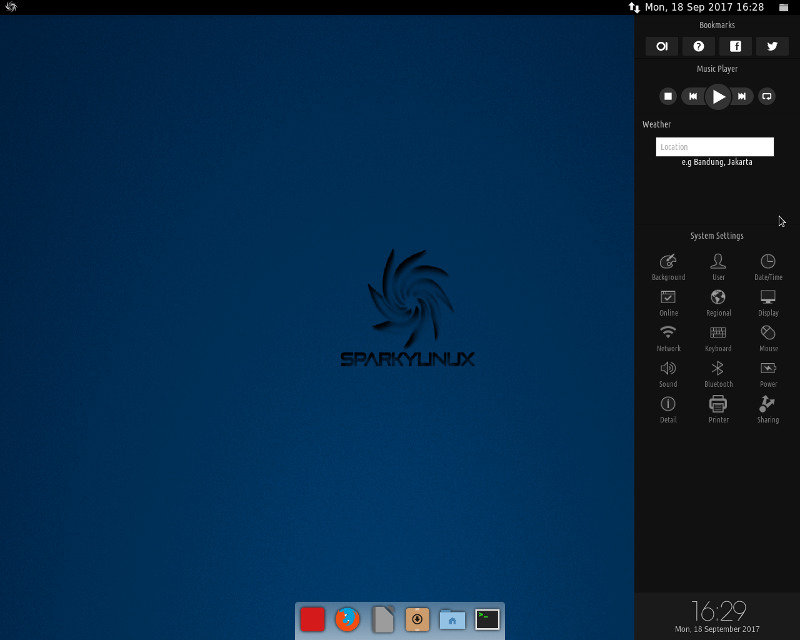Stop music playback

coord(668,96)
